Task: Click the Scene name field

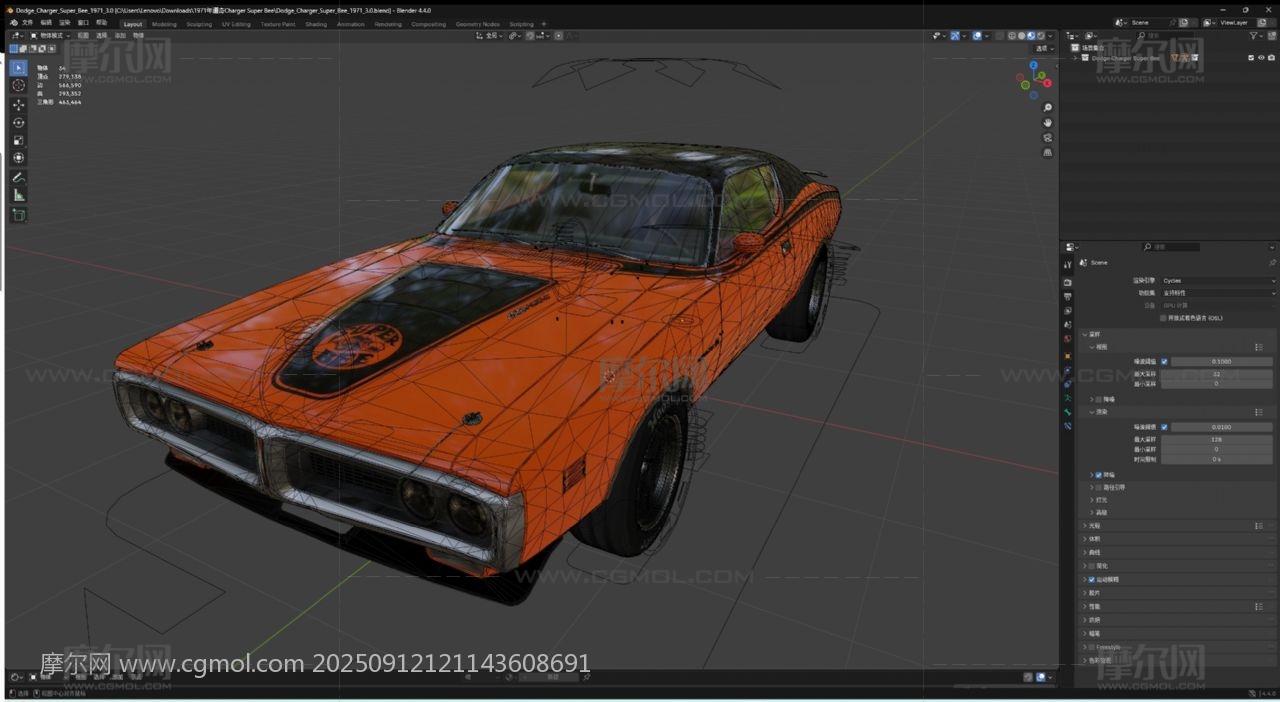Action: (1149, 22)
